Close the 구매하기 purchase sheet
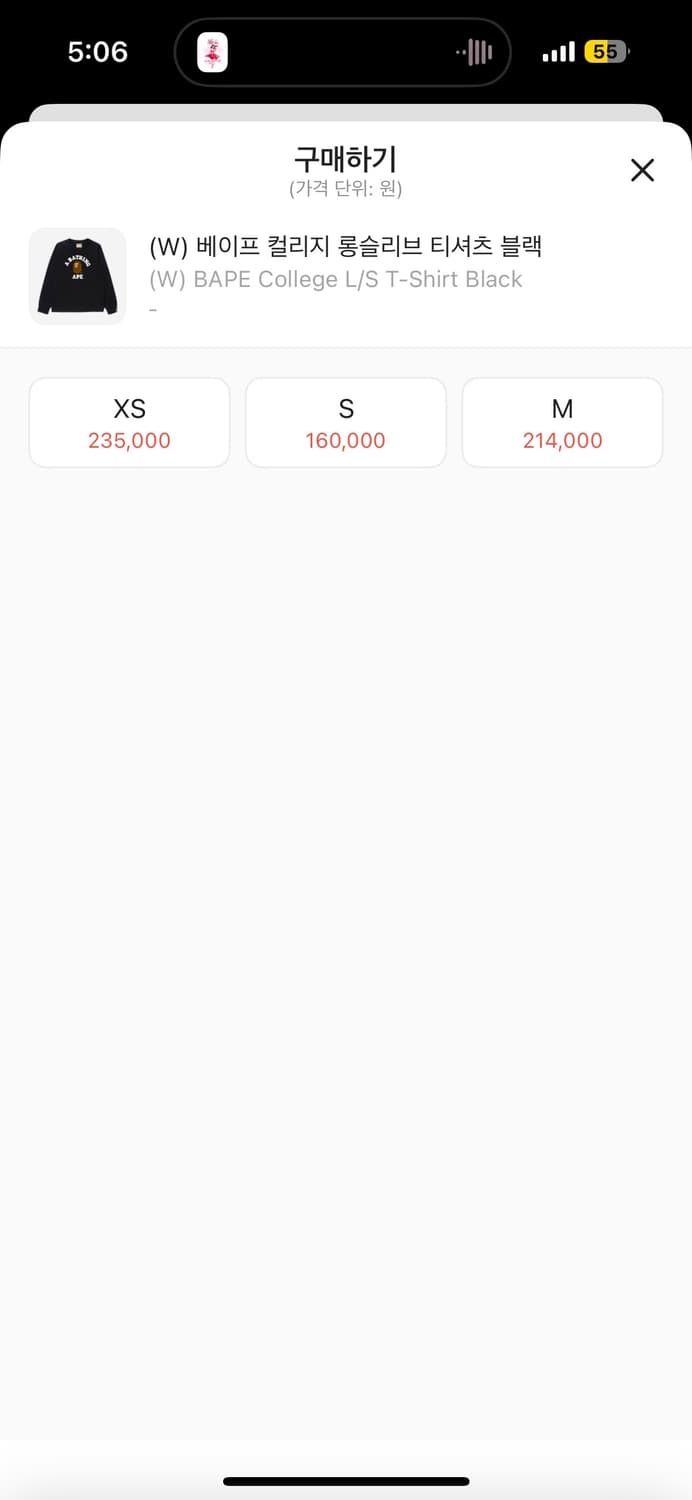 click(x=642, y=170)
